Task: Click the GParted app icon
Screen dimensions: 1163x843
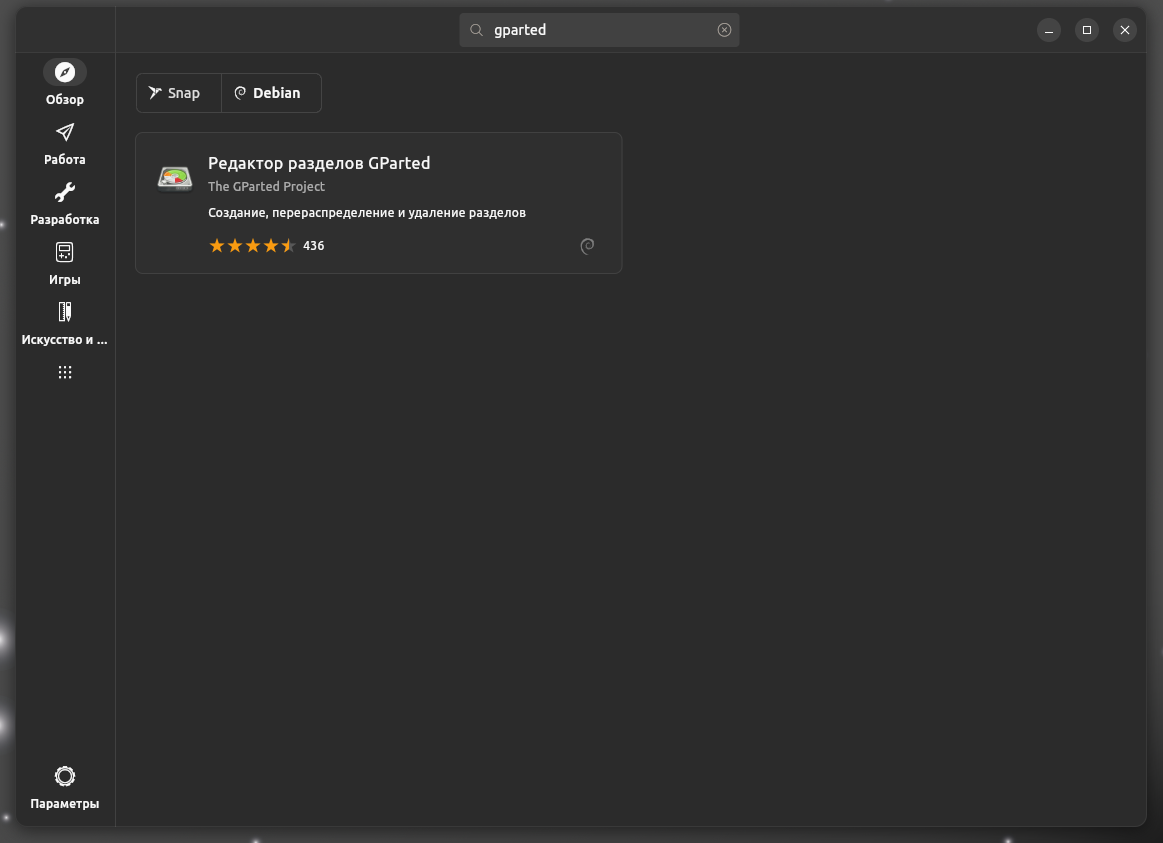Action: (175, 179)
